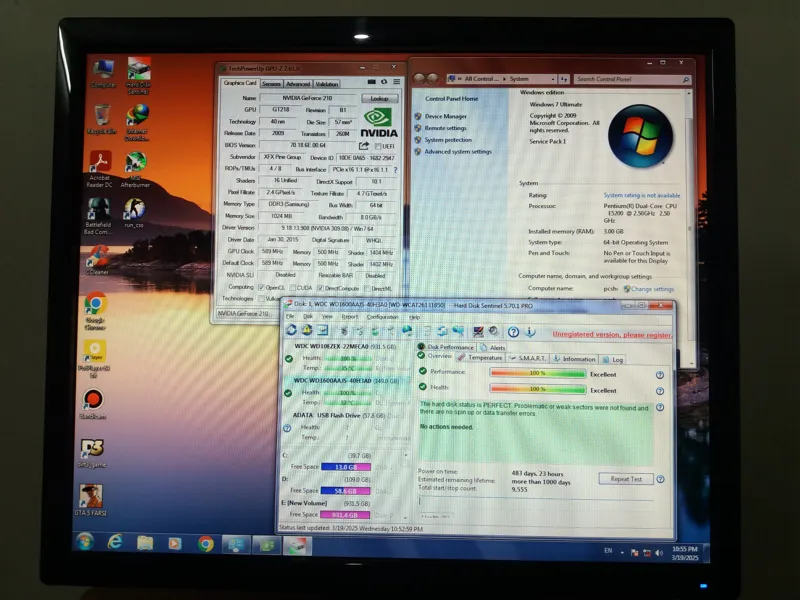Image resolution: width=800 pixels, height=600 pixels.
Task: Toggle the DirectML checkbox
Action: 367,289
